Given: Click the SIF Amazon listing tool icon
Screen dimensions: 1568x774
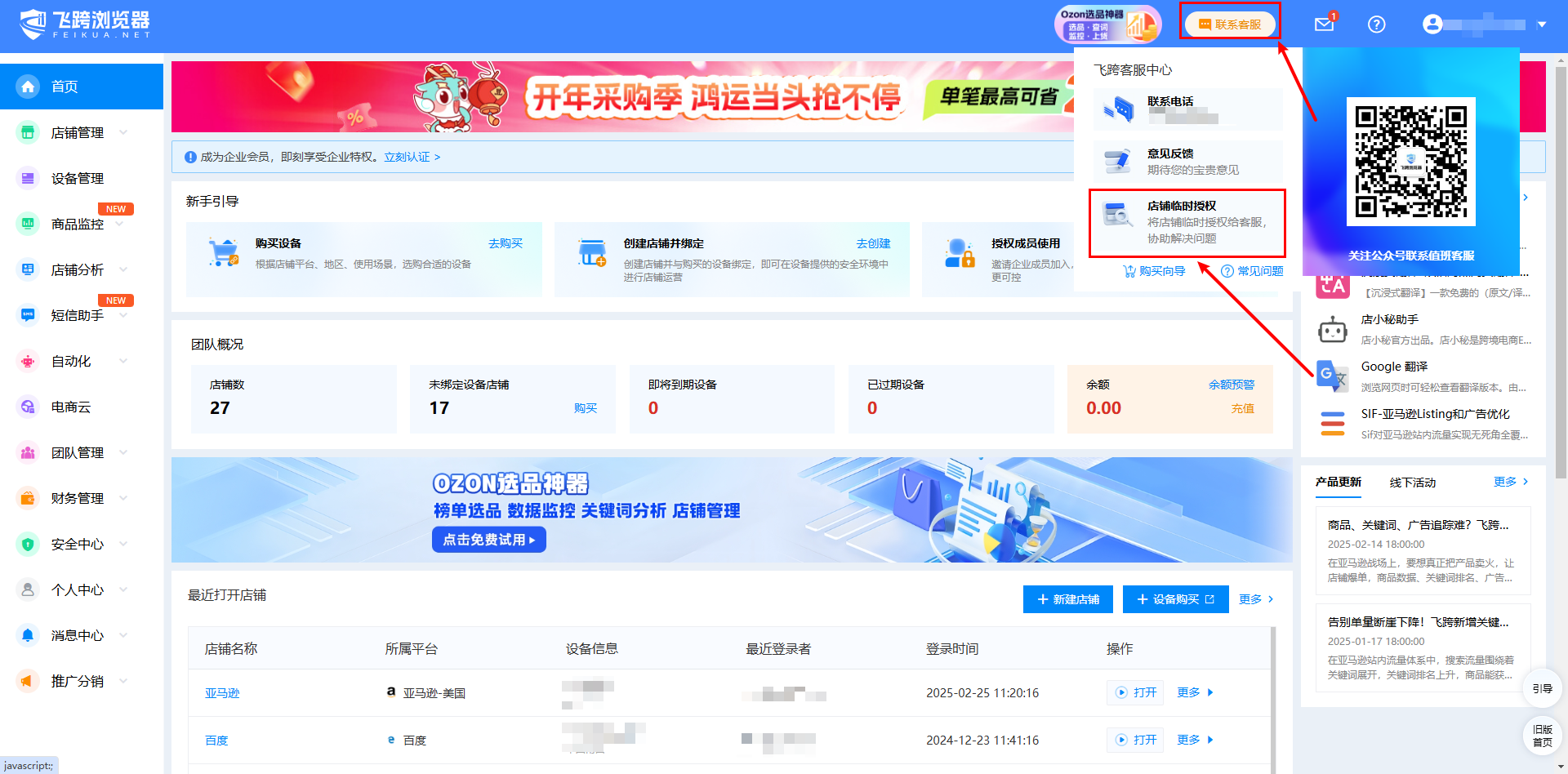Looking at the screenshot, I should (1332, 423).
